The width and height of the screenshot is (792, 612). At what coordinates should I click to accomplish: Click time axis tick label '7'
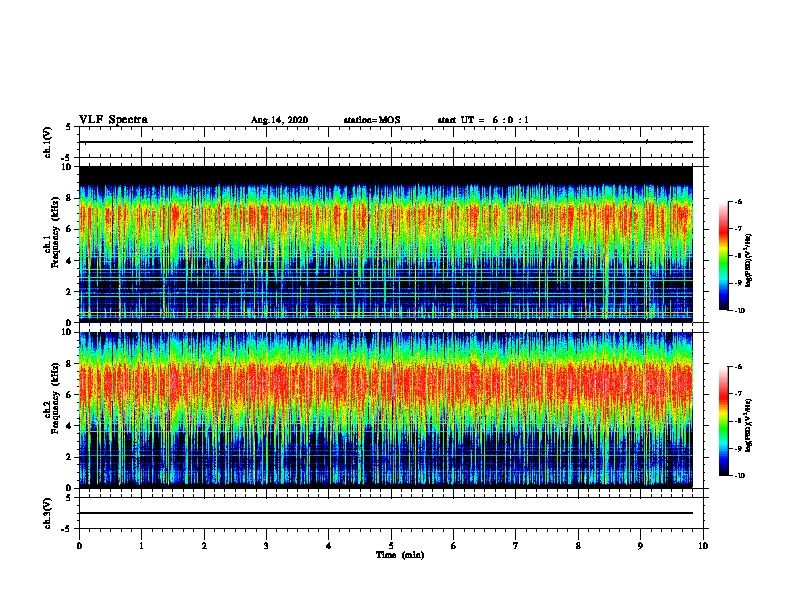pyautogui.click(x=516, y=546)
